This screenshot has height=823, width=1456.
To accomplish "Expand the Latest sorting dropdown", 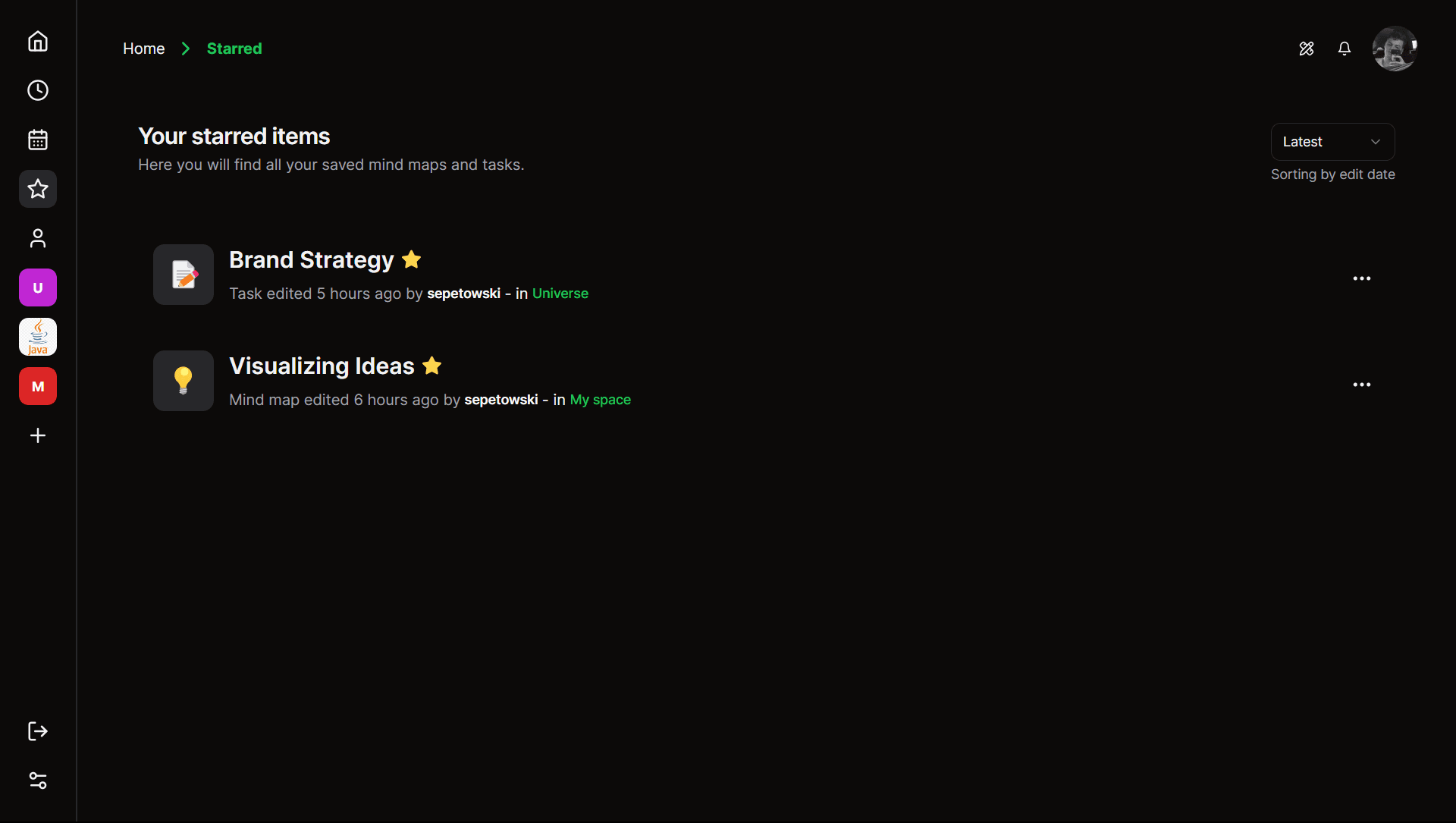I will pos(1332,141).
